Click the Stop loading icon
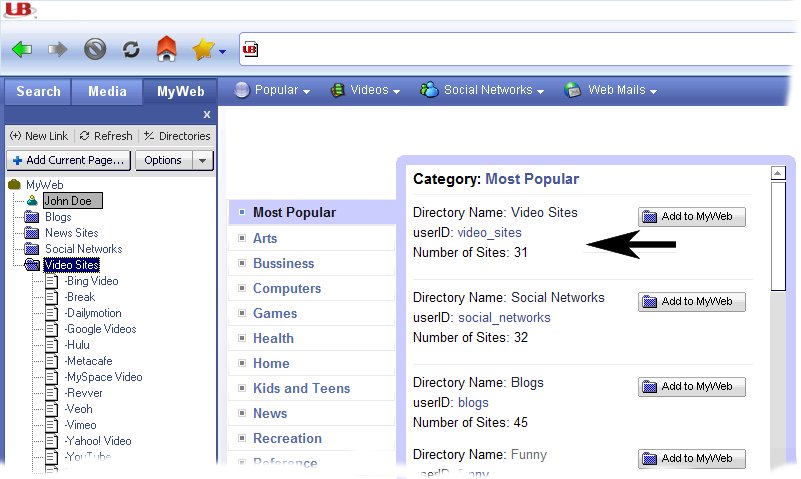801x479 pixels. tap(95, 50)
